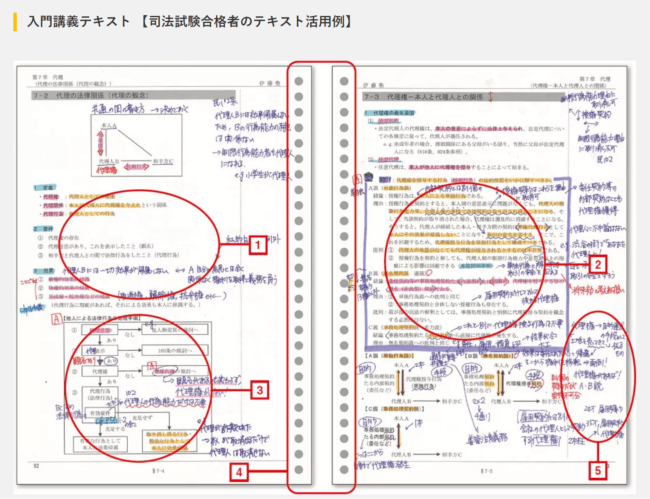Image resolution: width=650 pixels, height=499 pixels.
Task: Select the 本人A triangle diagram on the left page
Action: (x=136, y=145)
